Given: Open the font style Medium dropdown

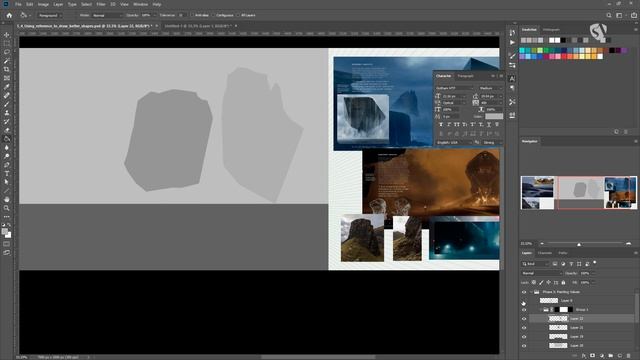Looking at the screenshot, I should pyautogui.click(x=490, y=88).
